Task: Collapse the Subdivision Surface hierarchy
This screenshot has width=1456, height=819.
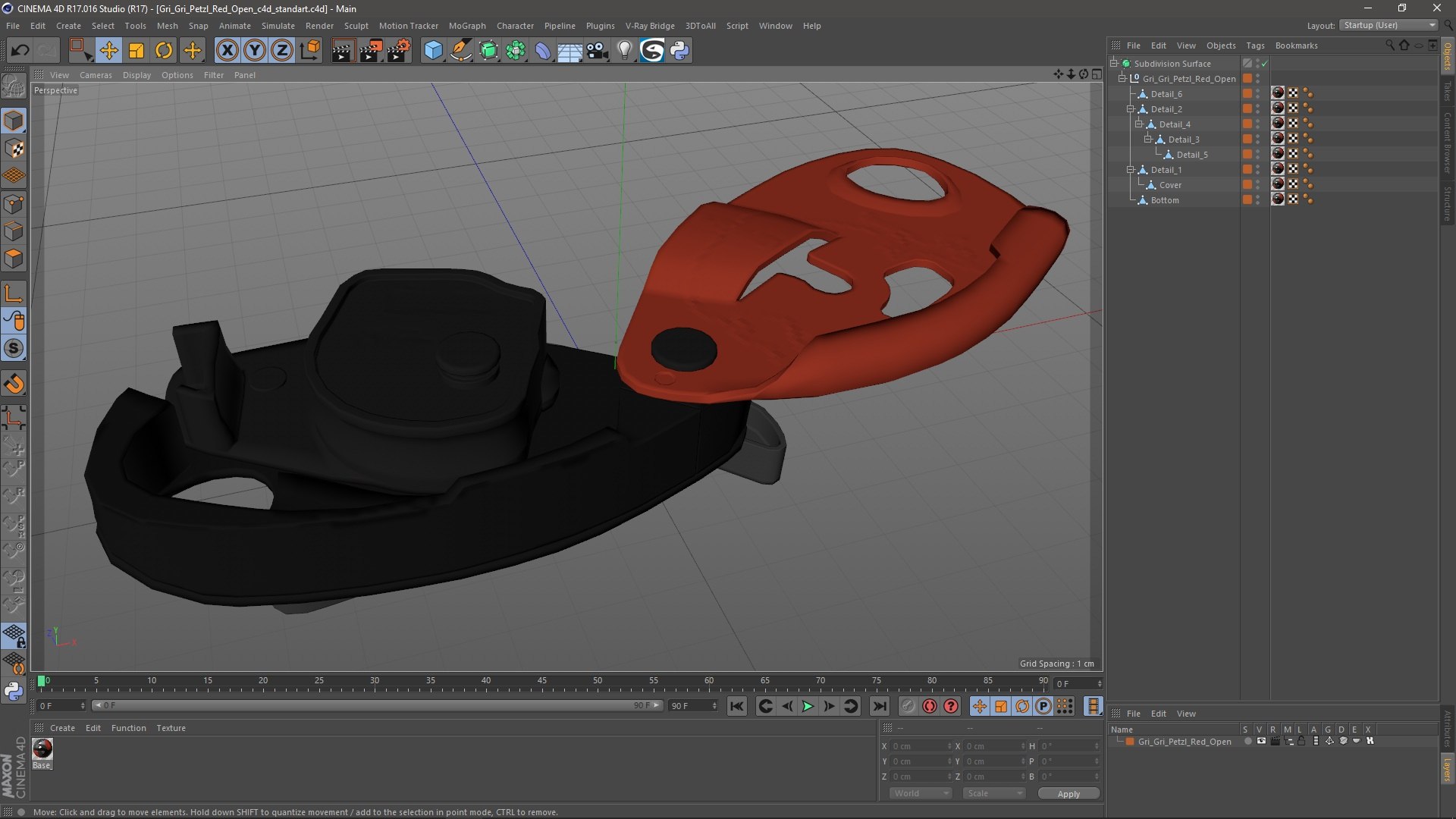Action: pos(1114,64)
